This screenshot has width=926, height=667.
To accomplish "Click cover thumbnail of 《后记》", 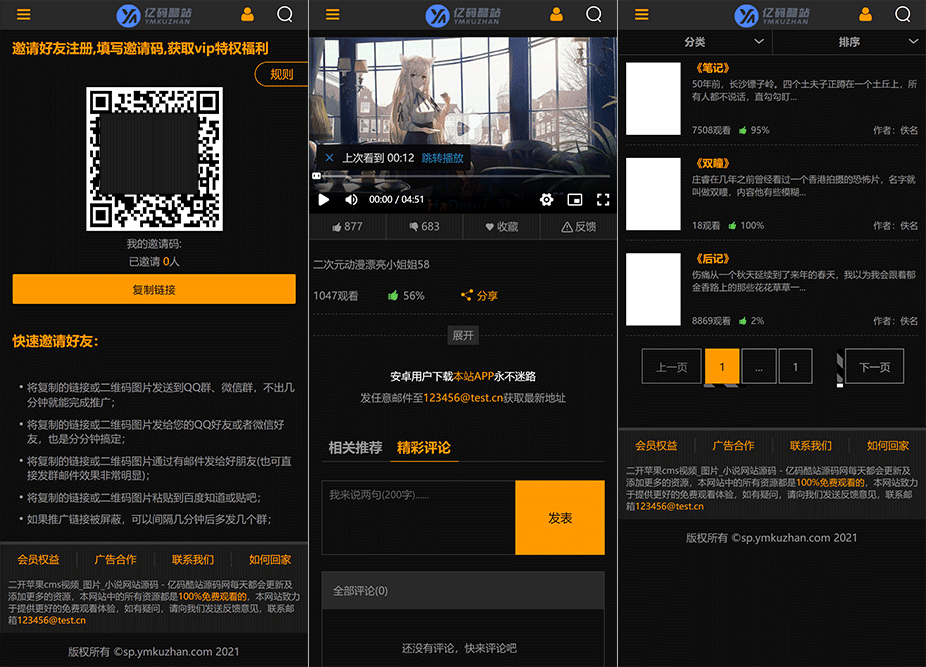I will (653, 289).
